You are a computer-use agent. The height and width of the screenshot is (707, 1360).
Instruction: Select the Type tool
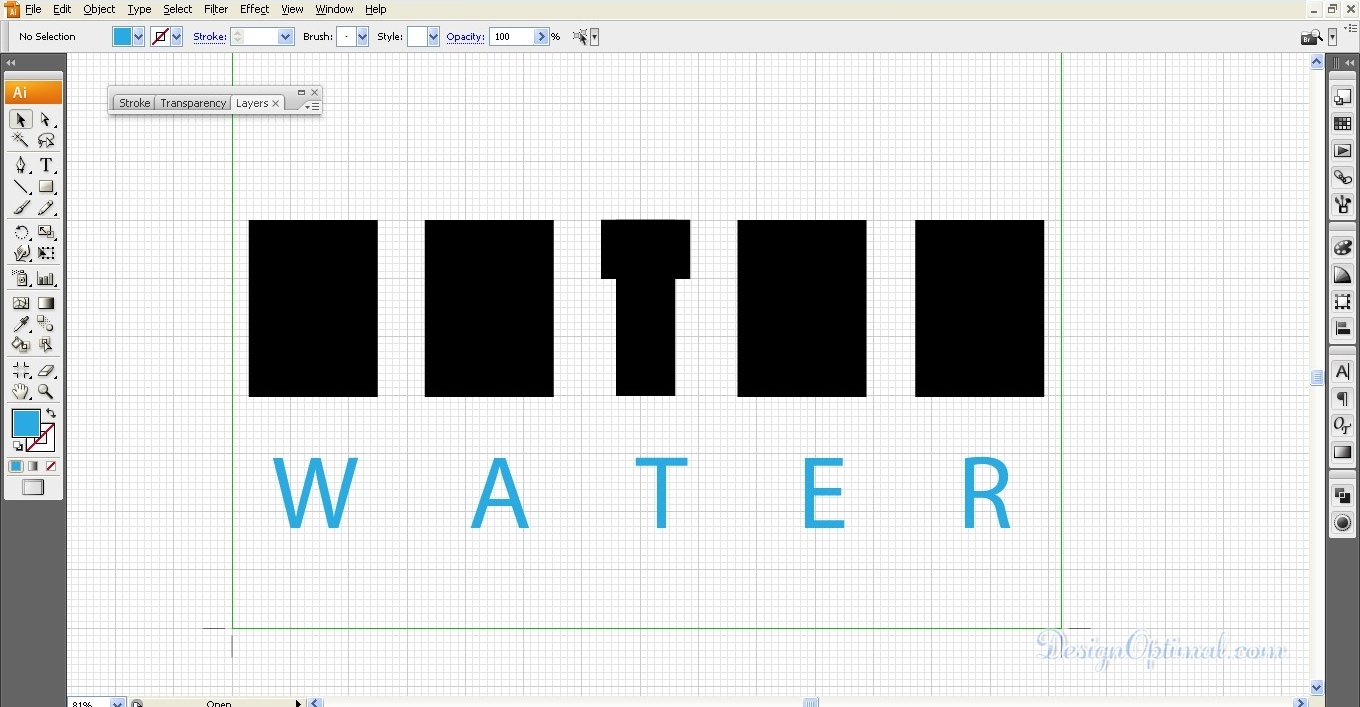click(x=46, y=166)
